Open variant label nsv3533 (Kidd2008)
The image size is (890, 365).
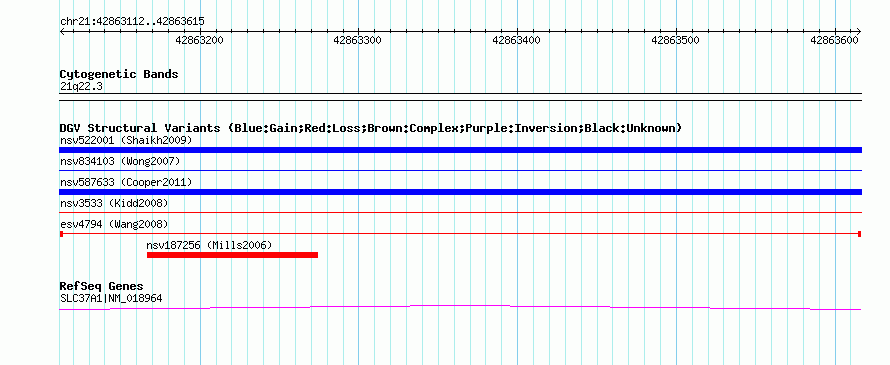point(114,203)
